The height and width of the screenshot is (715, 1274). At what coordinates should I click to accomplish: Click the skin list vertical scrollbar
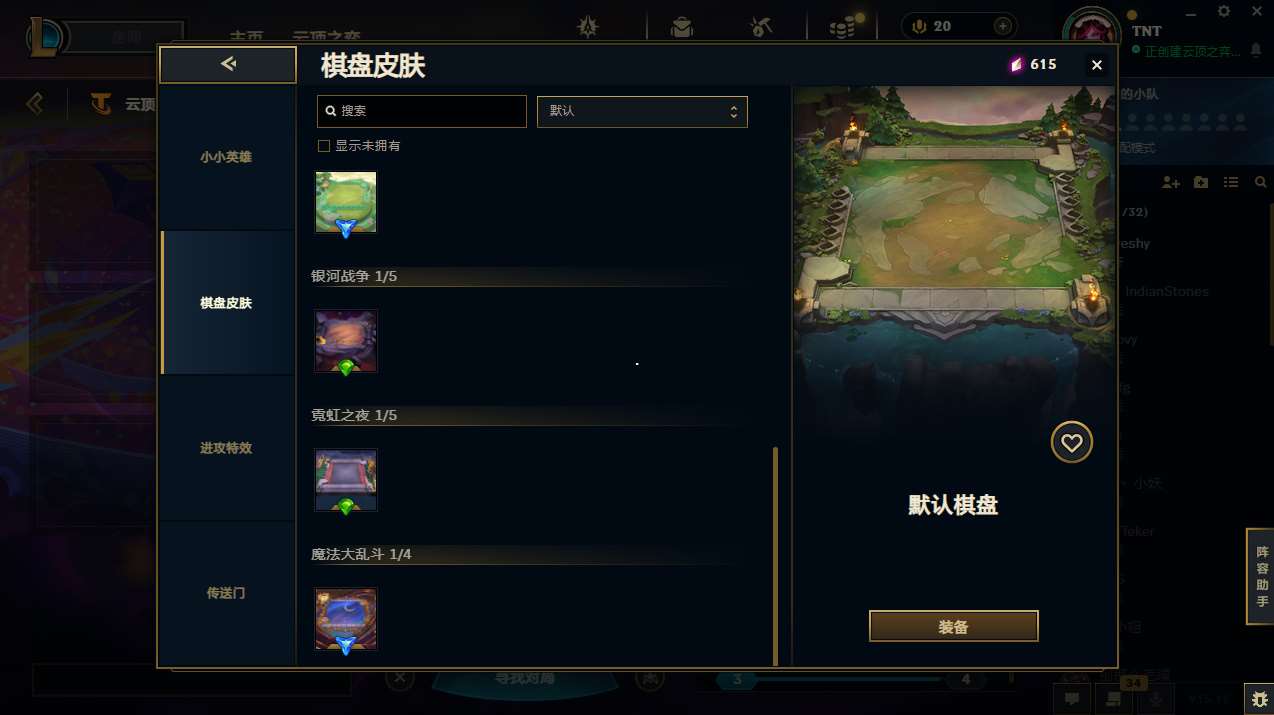pos(775,556)
